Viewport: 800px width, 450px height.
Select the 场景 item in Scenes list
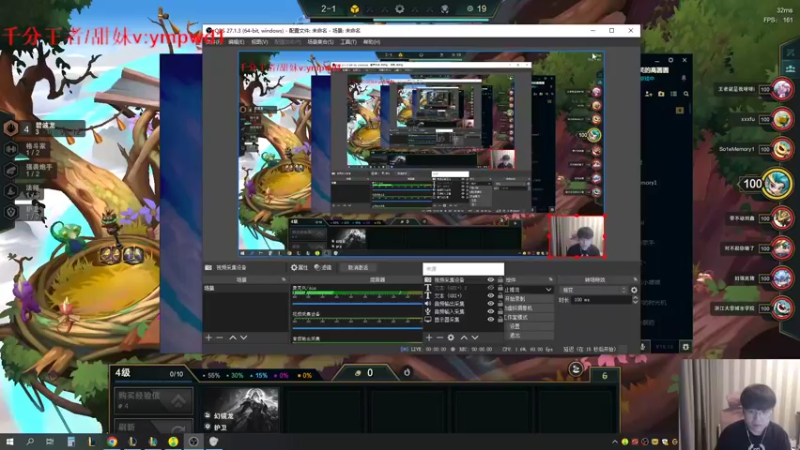tap(246, 288)
